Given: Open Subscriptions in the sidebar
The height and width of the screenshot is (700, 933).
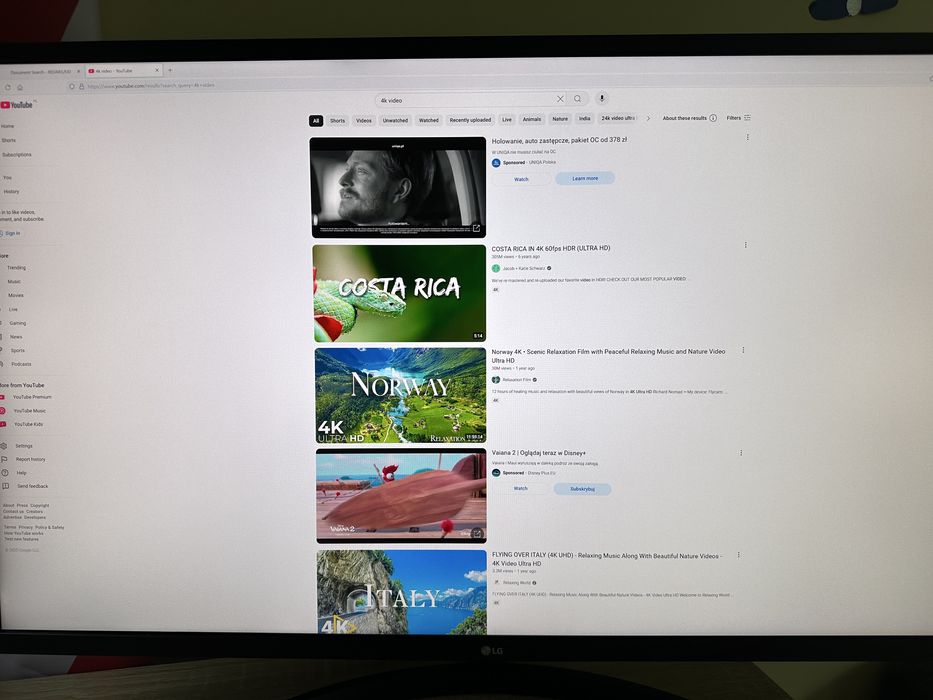Looking at the screenshot, I should [17, 155].
